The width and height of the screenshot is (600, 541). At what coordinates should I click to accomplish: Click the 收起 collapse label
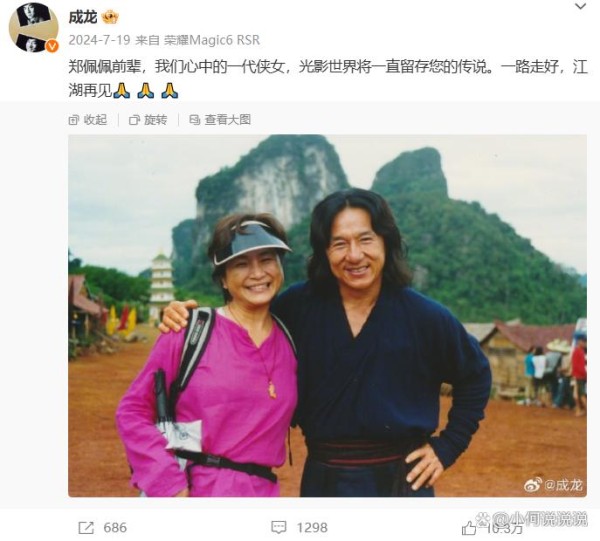coord(95,120)
